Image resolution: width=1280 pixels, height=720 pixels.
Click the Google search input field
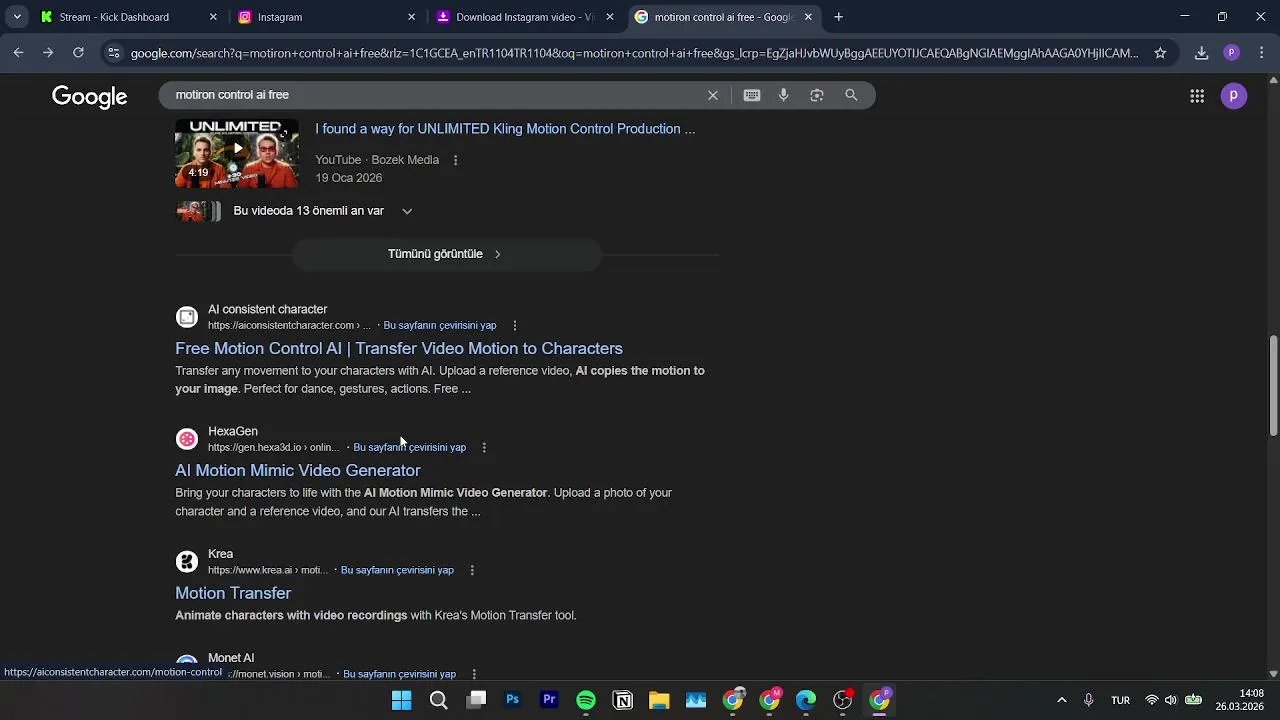[435, 95]
